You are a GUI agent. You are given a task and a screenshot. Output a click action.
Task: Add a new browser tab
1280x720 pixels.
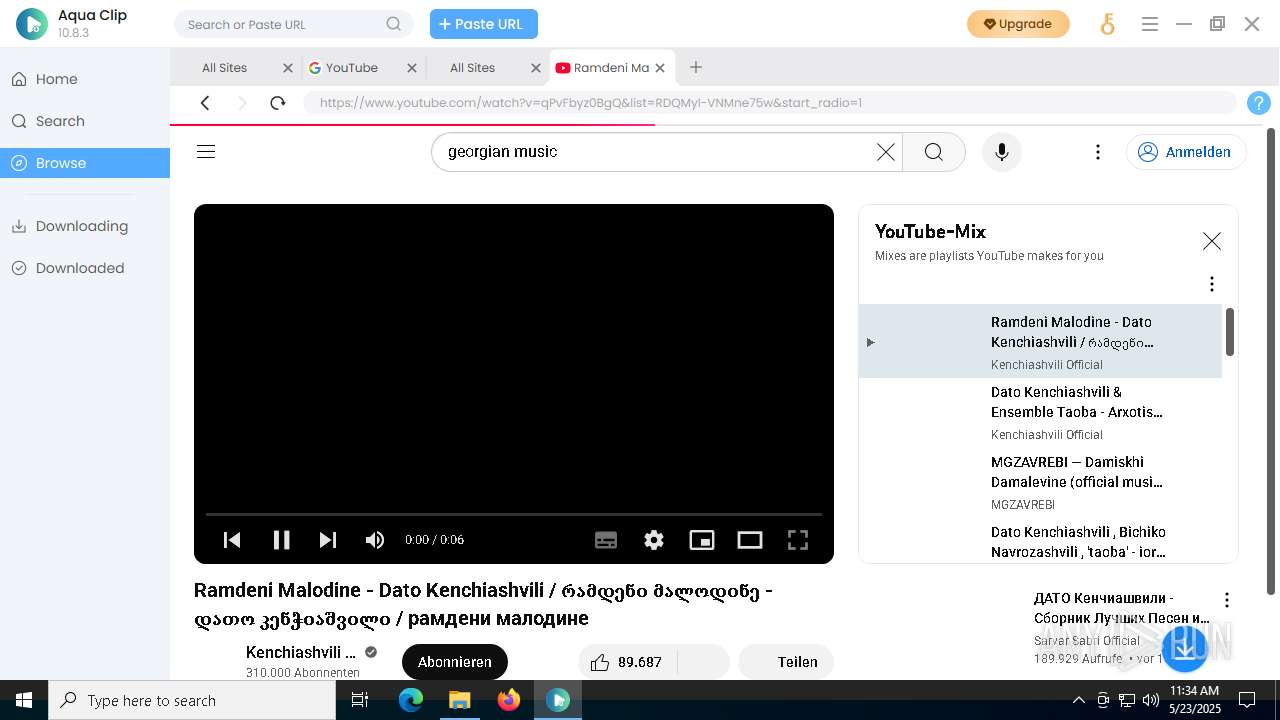coord(696,67)
